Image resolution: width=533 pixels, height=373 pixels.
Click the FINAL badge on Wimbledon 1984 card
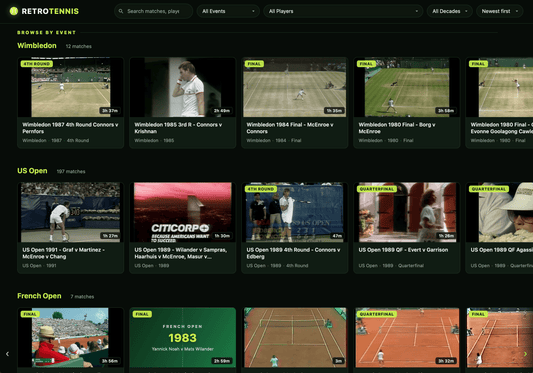tap(254, 64)
